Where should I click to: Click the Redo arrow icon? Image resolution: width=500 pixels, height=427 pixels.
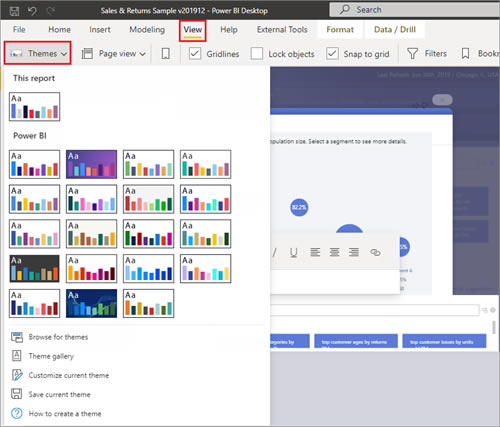click(51, 11)
